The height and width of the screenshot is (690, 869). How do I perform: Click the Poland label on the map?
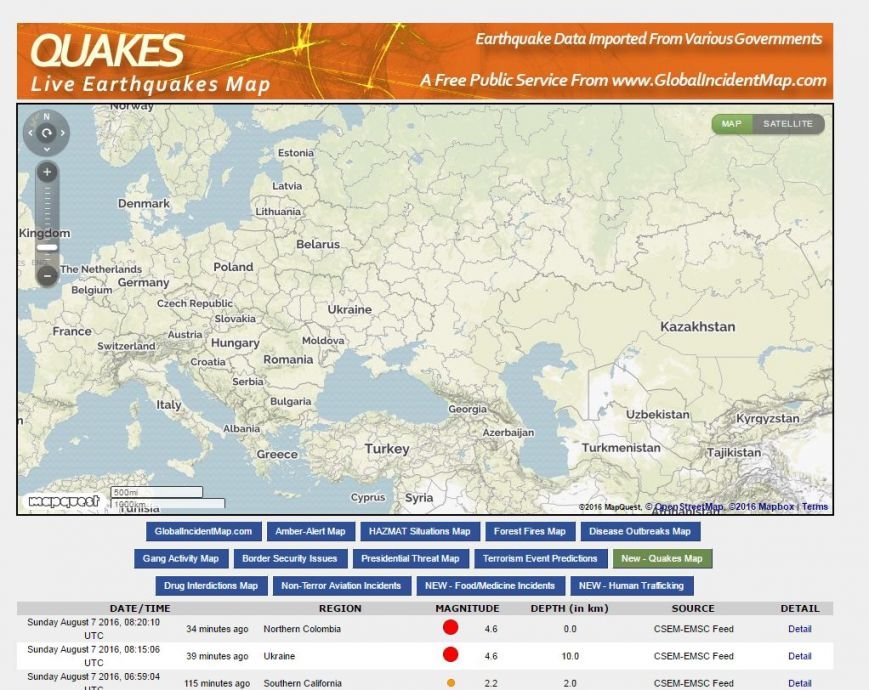point(233,267)
